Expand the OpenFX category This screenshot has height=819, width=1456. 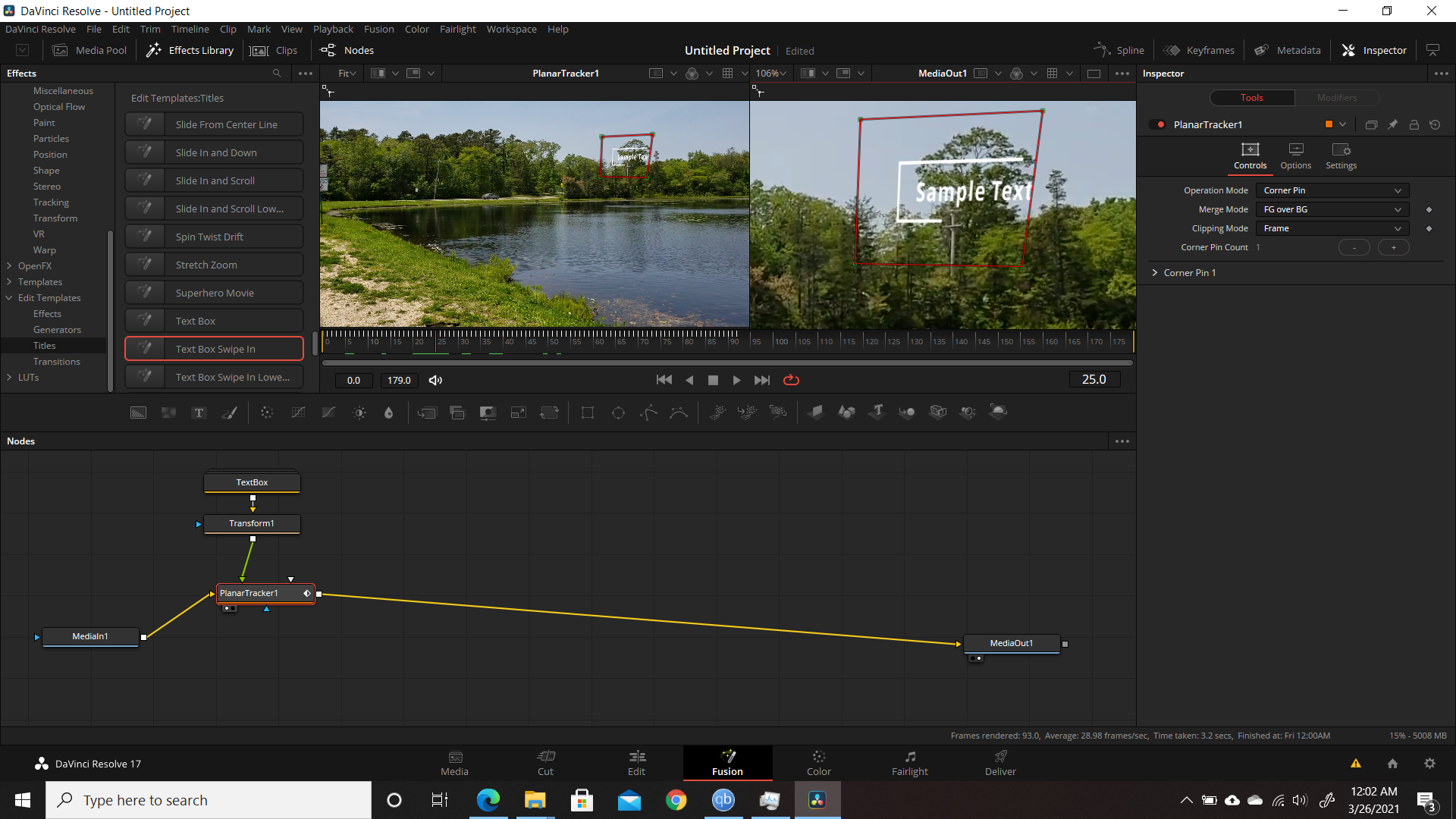(x=9, y=266)
